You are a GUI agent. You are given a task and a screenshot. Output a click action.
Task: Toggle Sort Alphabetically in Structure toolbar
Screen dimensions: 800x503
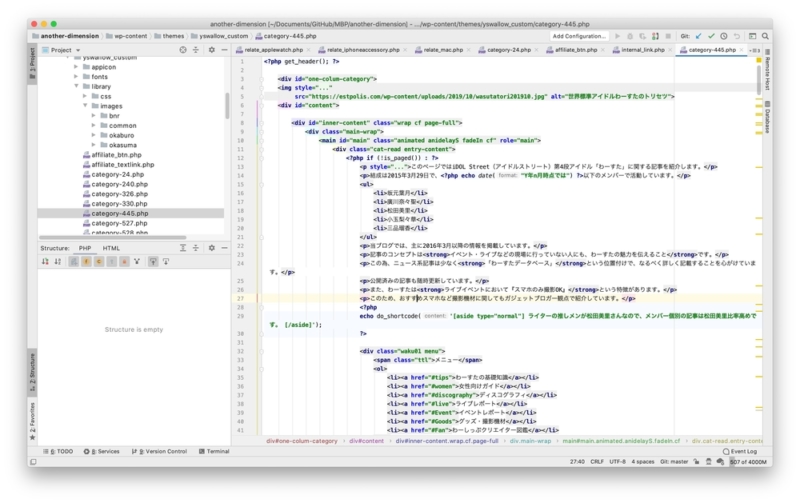coord(58,262)
